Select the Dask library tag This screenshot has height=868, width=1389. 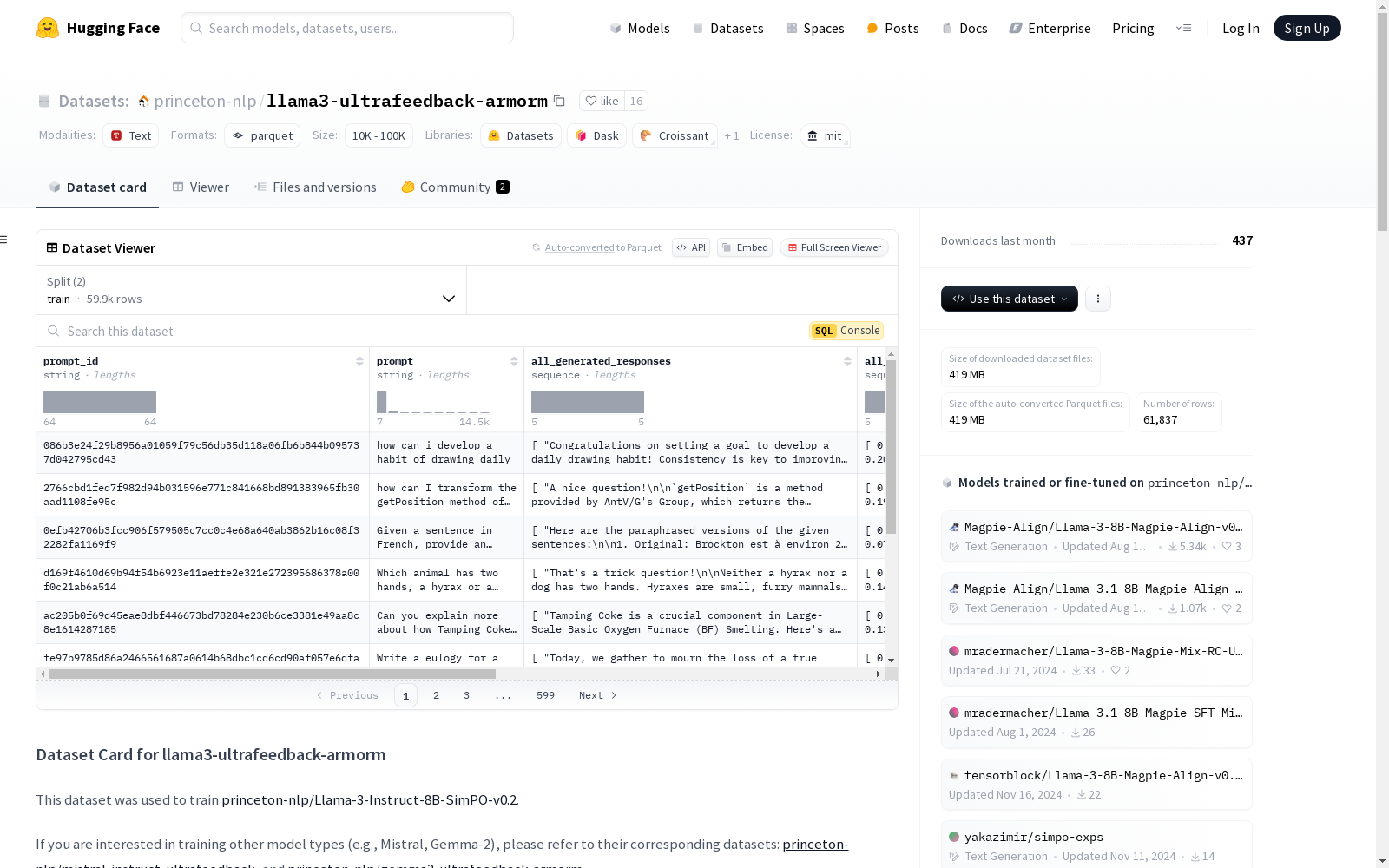[x=596, y=135]
